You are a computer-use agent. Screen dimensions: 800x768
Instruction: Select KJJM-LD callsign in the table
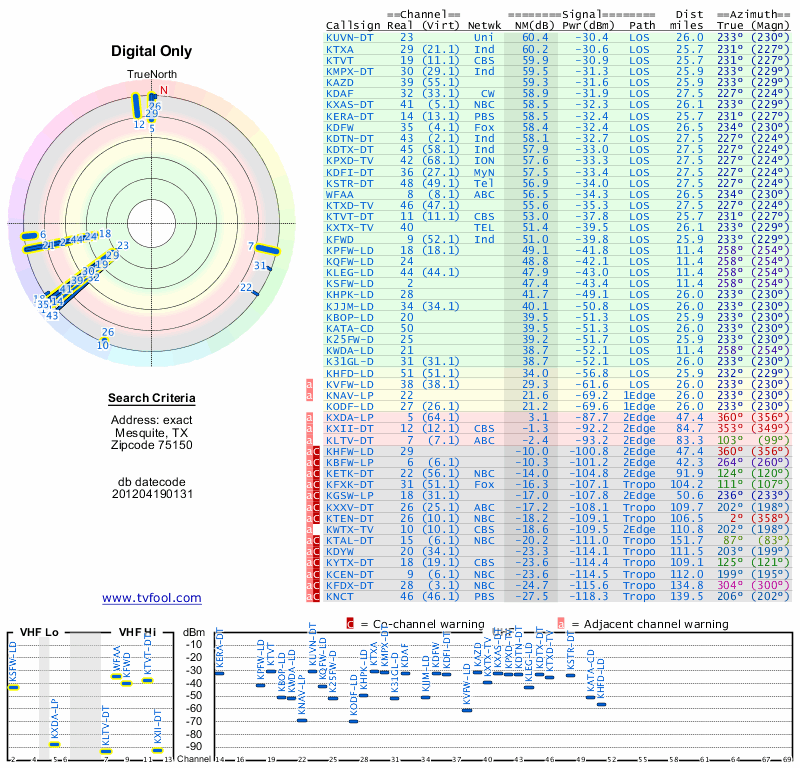(x=349, y=306)
